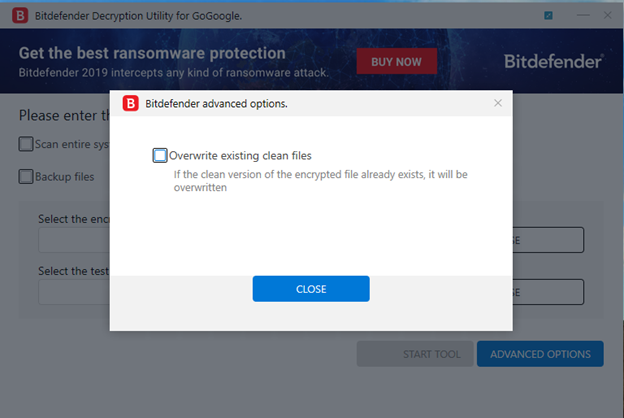
Task: Enable Overwrite existing clean files checkbox
Action: click(x=160, y=155)
